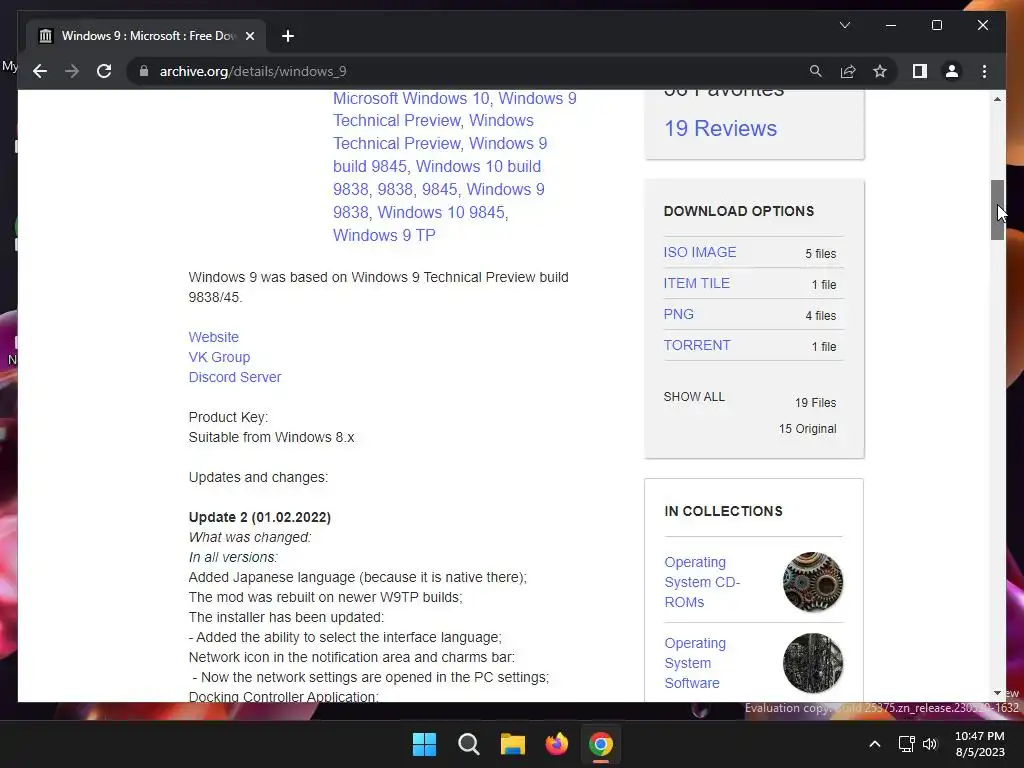Open Operating System Software collection link
Image resolution: width=1024 pixels, height=768 pixels.
point(695,663)
